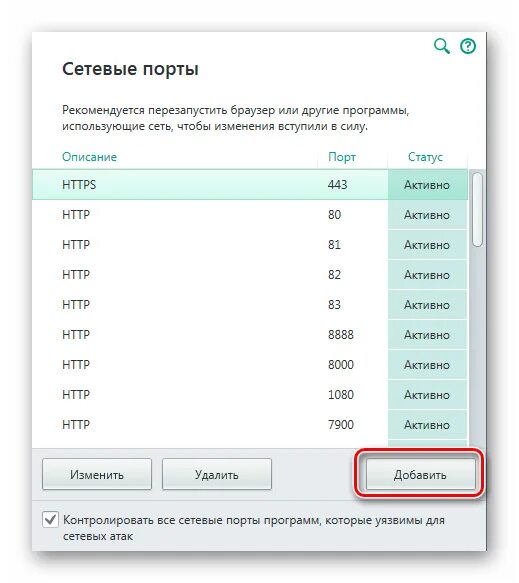Select port 81 cell
519x583 pixels.
click(x=335, y=245)
